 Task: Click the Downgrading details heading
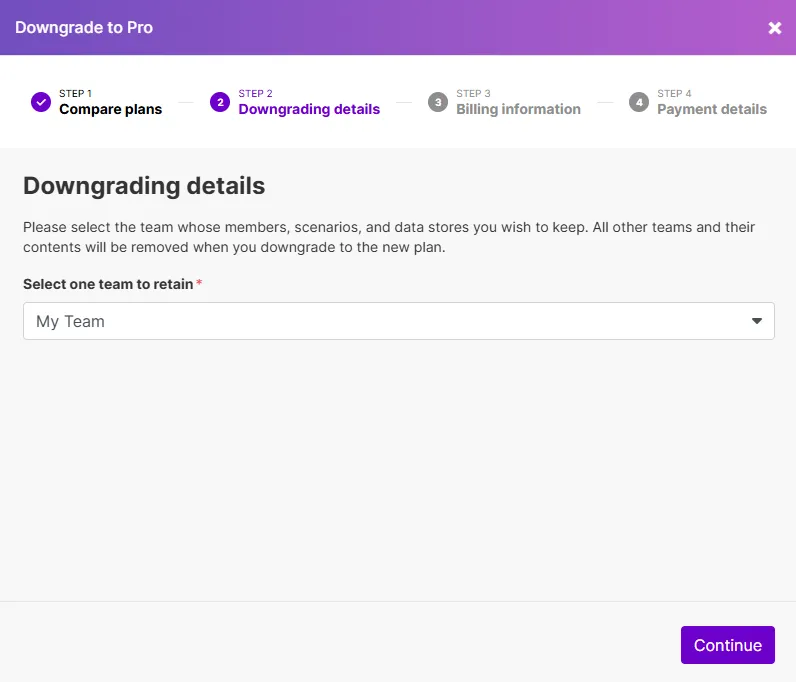click(144, 186)
